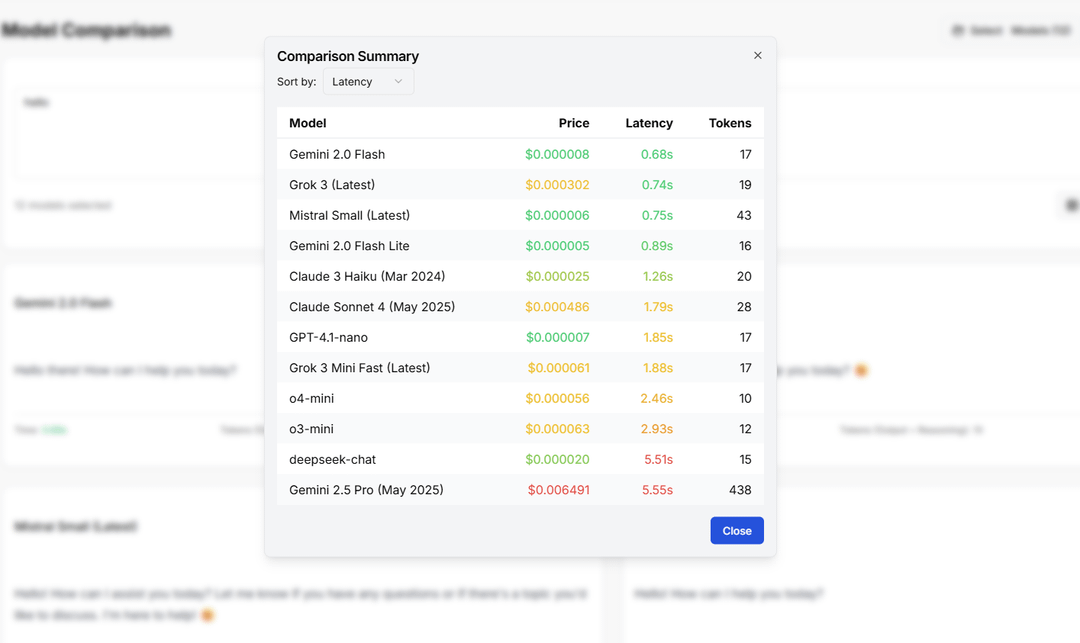Open the Sort by Latency dropdown
The width and height of the screenshot is (1080, 643).
pos(368,81)
